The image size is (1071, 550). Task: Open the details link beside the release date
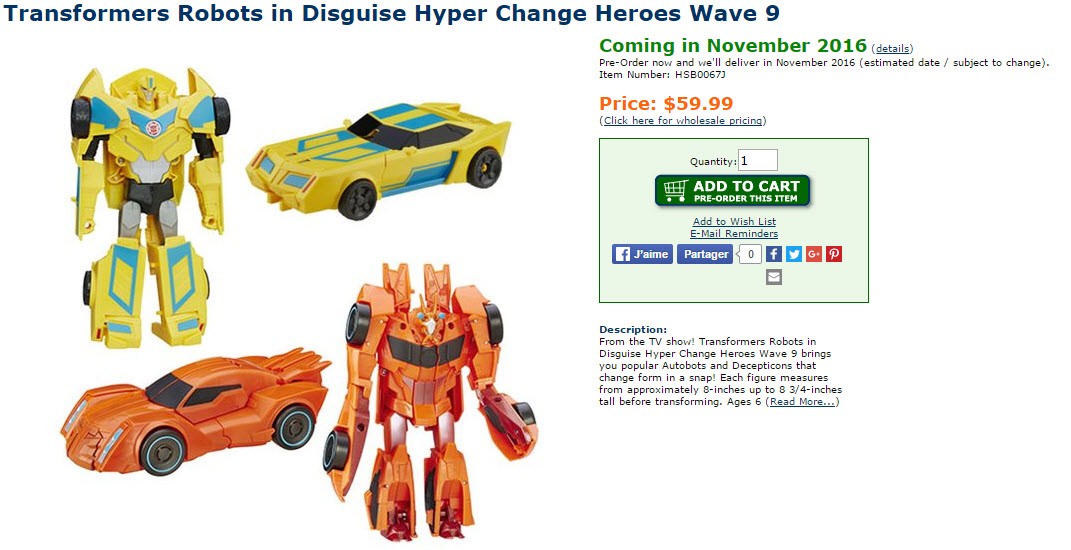point(893,49)
